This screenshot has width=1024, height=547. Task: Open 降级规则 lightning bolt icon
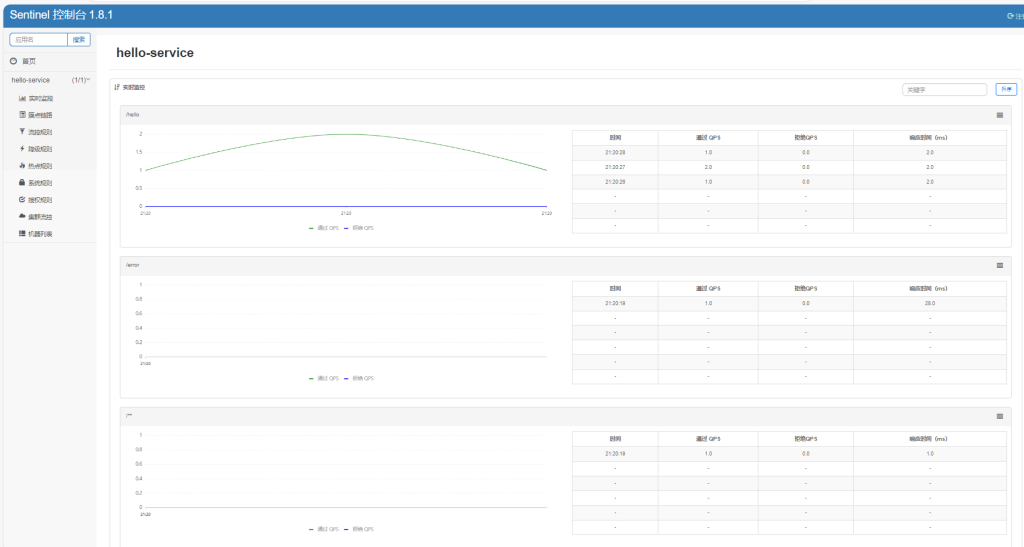22,149
